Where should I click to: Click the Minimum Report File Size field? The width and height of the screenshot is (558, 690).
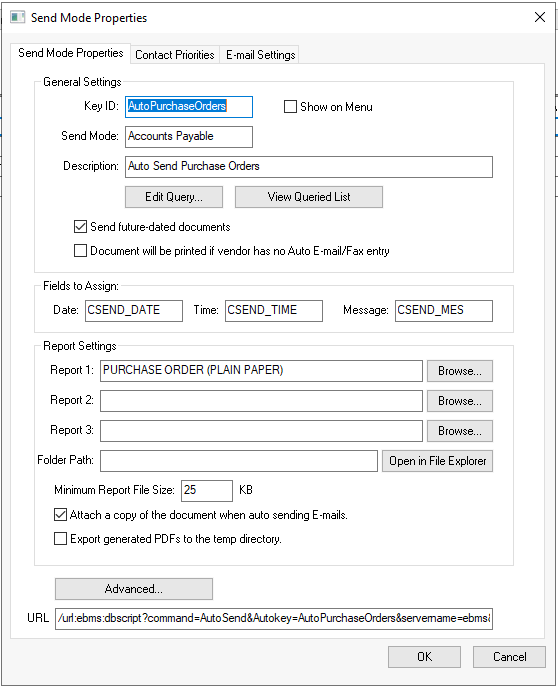click(x=207, y=491)
